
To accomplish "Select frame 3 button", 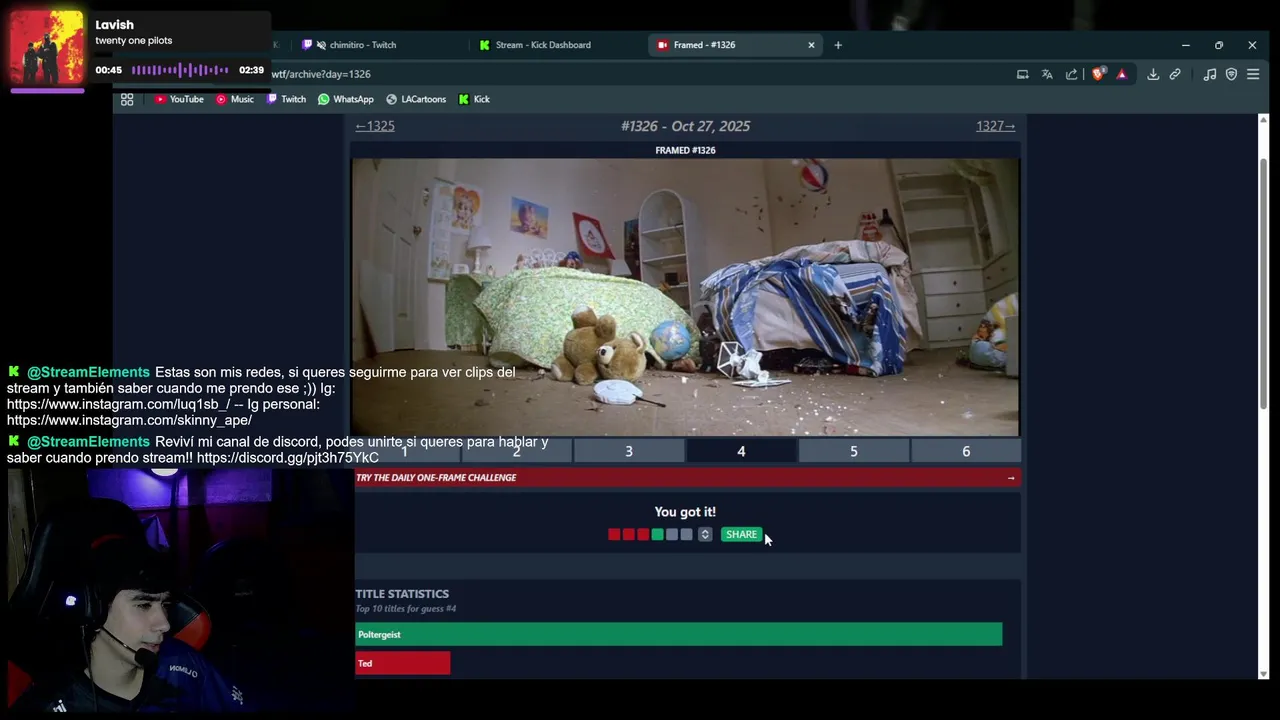I will pos(629,452).
